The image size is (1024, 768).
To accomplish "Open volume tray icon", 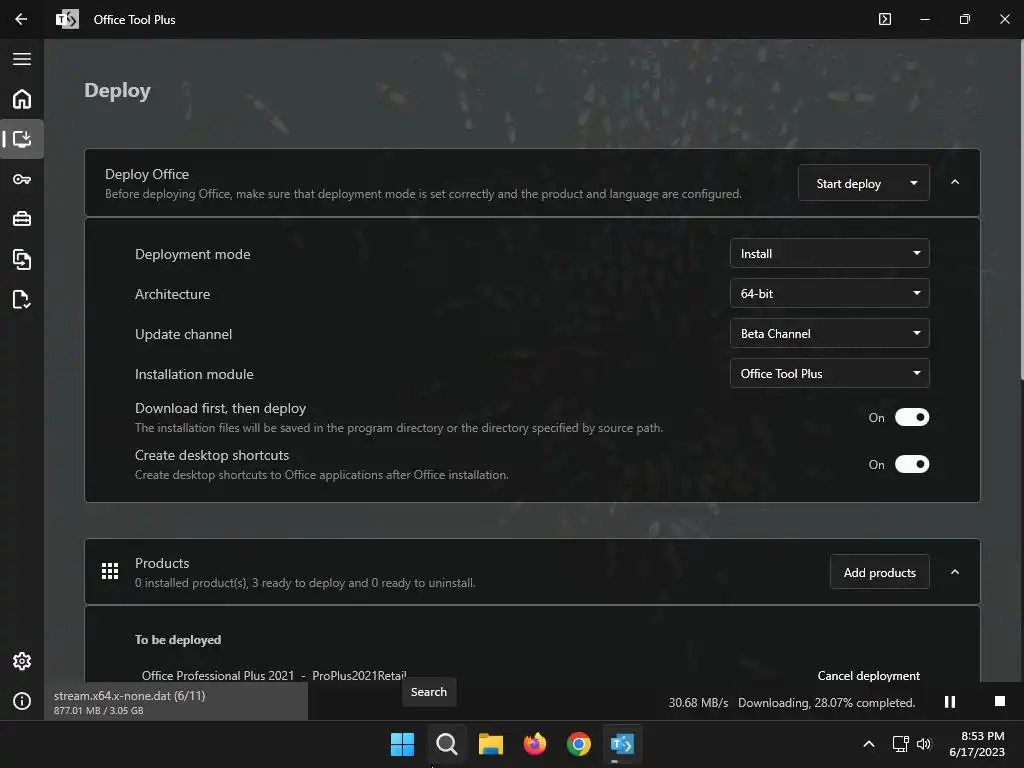I will pos(924,744).
